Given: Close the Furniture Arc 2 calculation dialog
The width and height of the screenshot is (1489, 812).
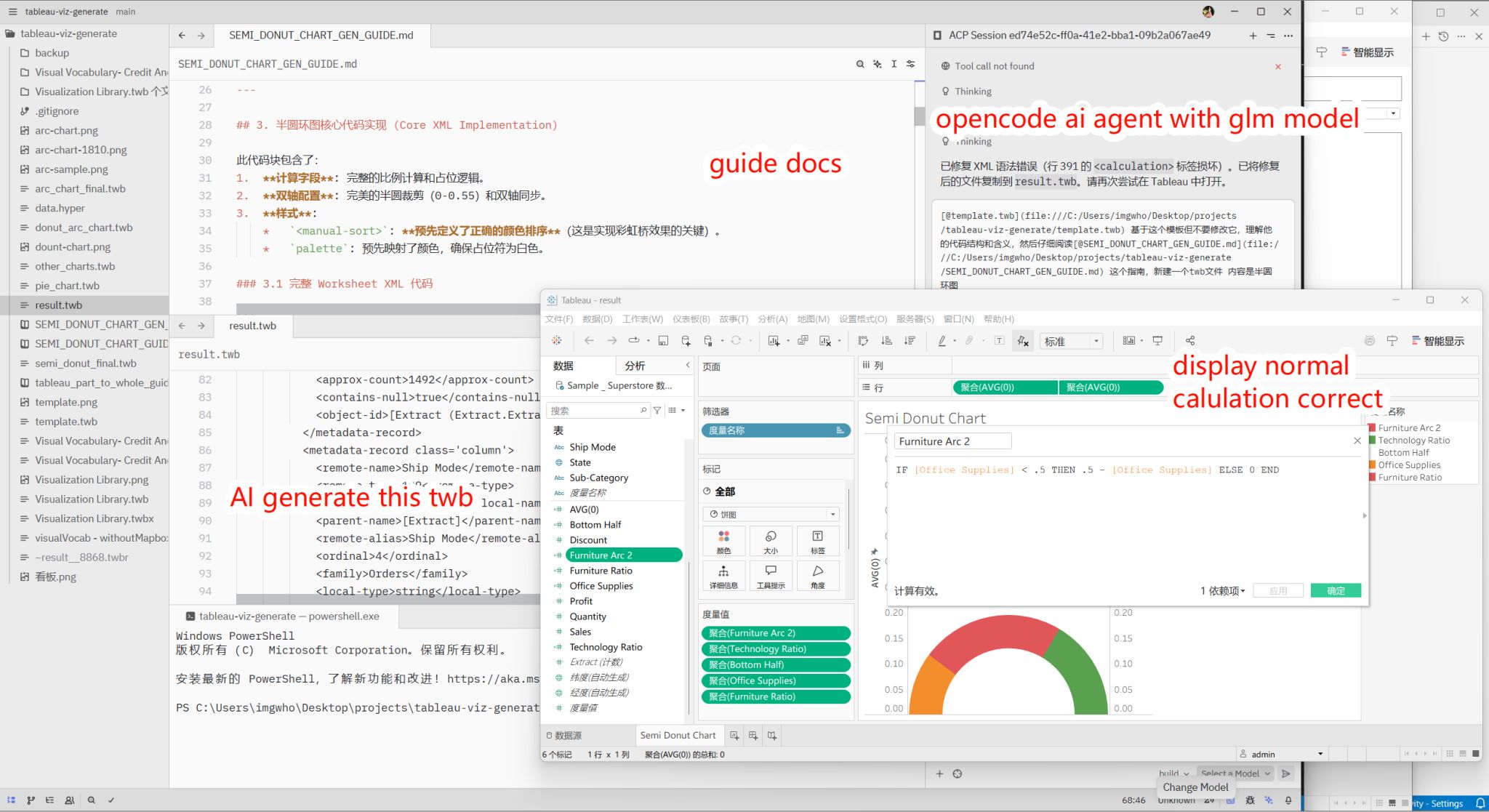Looking at the screenshot, I should click(1357, 441).
